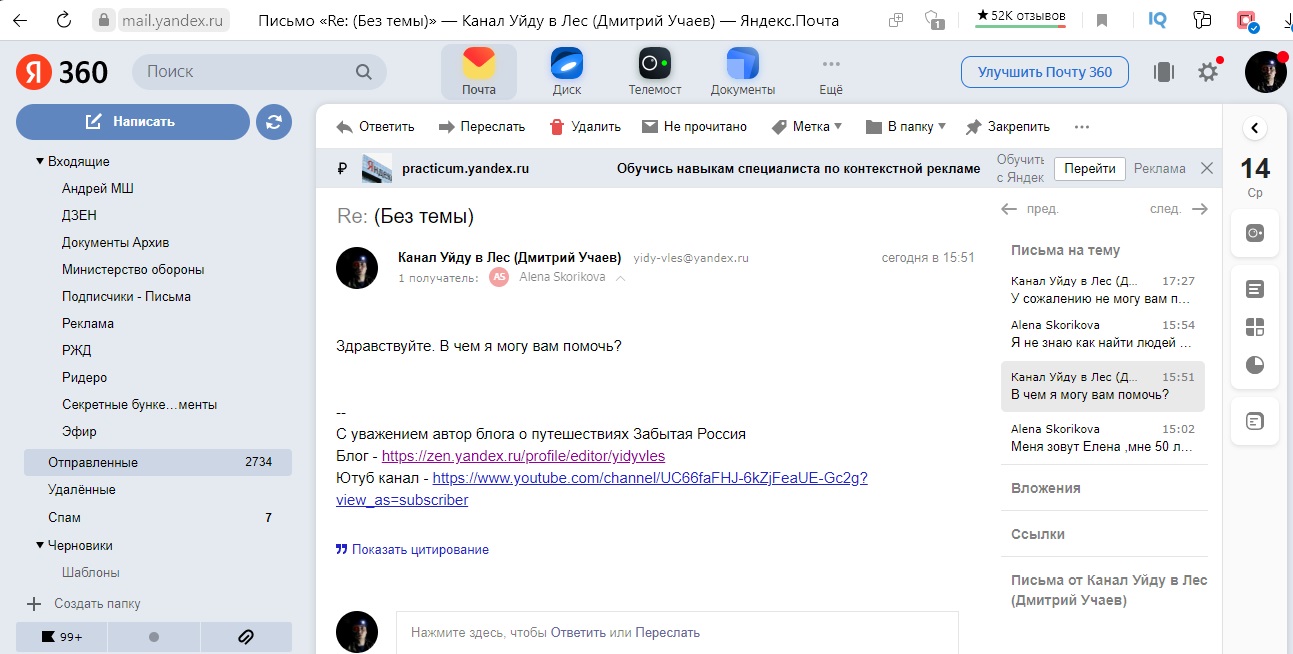Mark letter as Не прочитано
The image size is (1293, 654).
pos(694,127)
